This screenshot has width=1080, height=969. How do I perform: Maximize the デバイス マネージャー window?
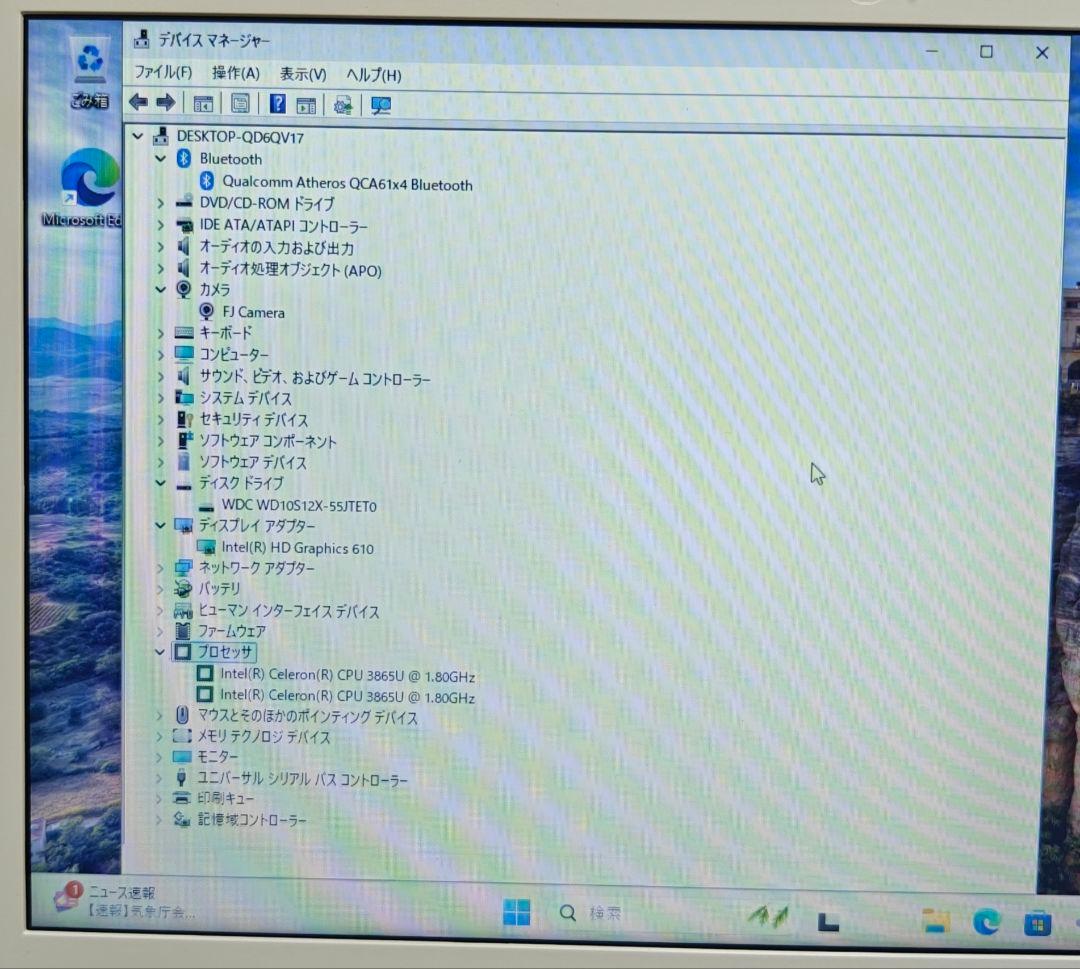click(986, 52)
